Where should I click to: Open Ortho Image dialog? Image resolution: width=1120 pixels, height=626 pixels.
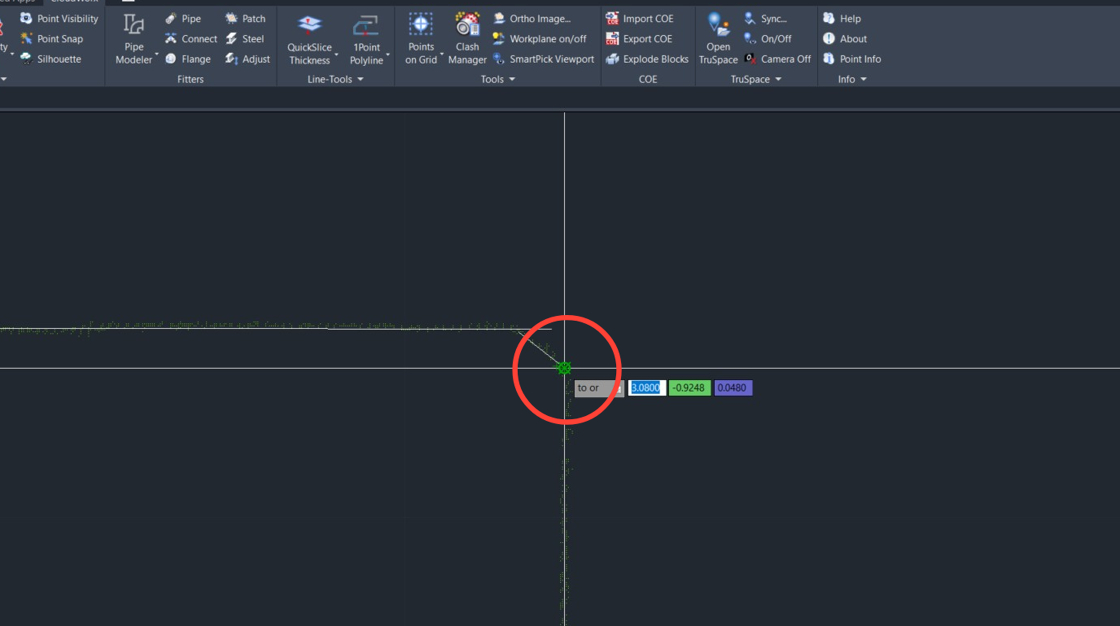pyautogui.click(x=531, y=19)
